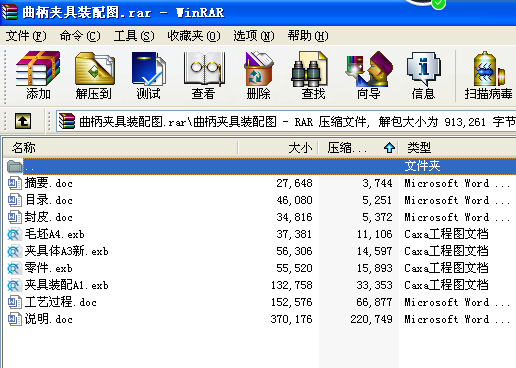516x368 pixels.
Task: Click the icon of 工艺过程.doc
Action: click(14, 302)
